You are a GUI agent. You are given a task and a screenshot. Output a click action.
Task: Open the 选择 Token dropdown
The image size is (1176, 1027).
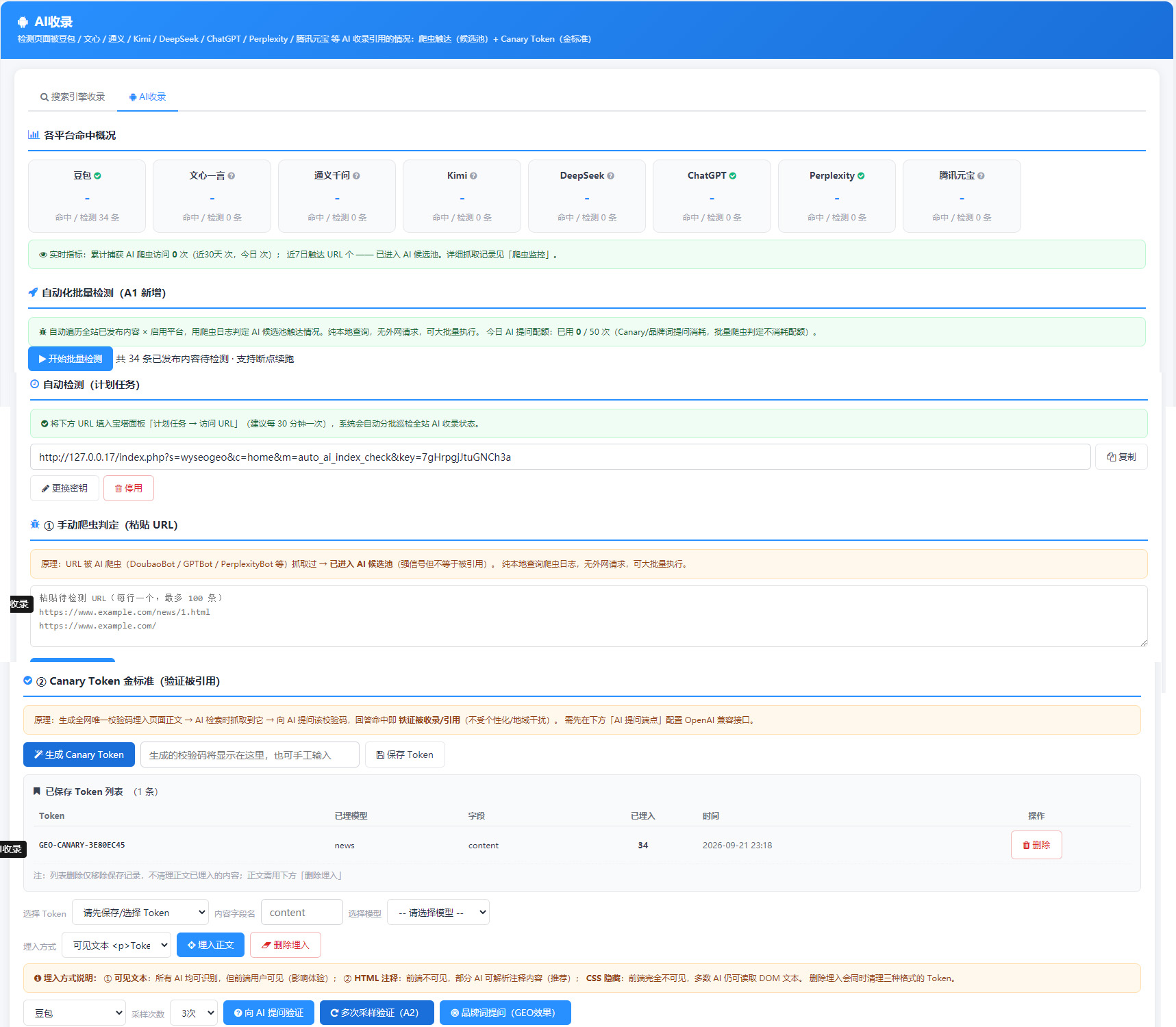click(140, 912)
